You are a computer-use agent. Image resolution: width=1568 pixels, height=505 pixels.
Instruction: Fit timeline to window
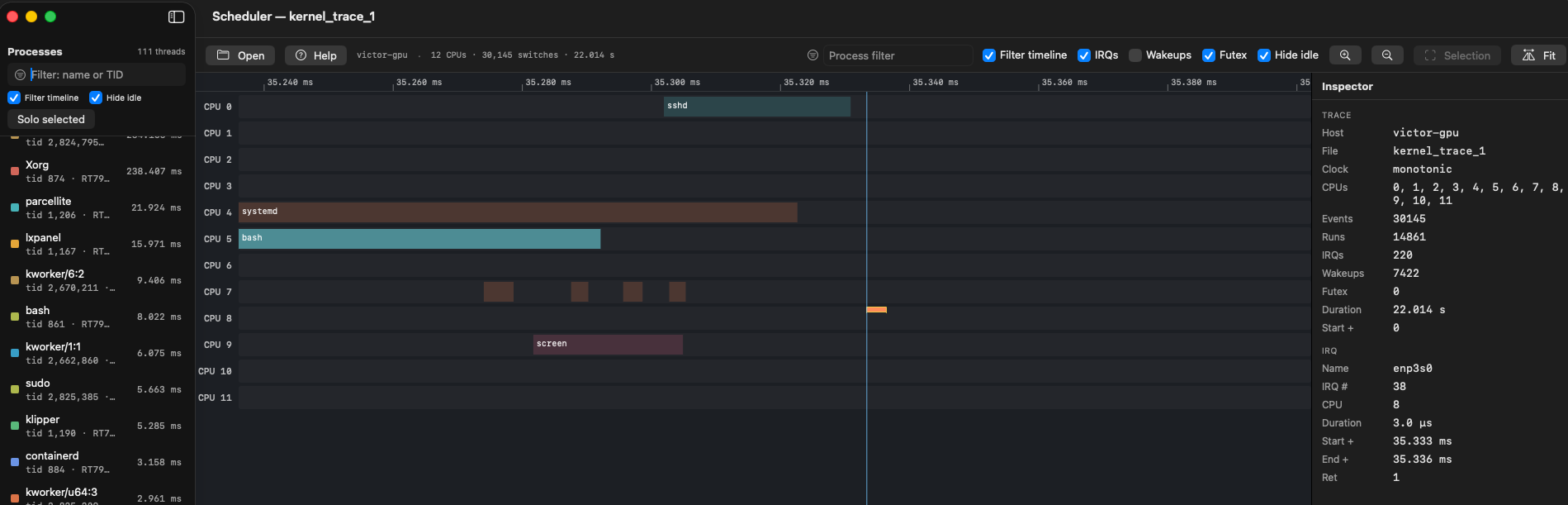coord(1539,55)
